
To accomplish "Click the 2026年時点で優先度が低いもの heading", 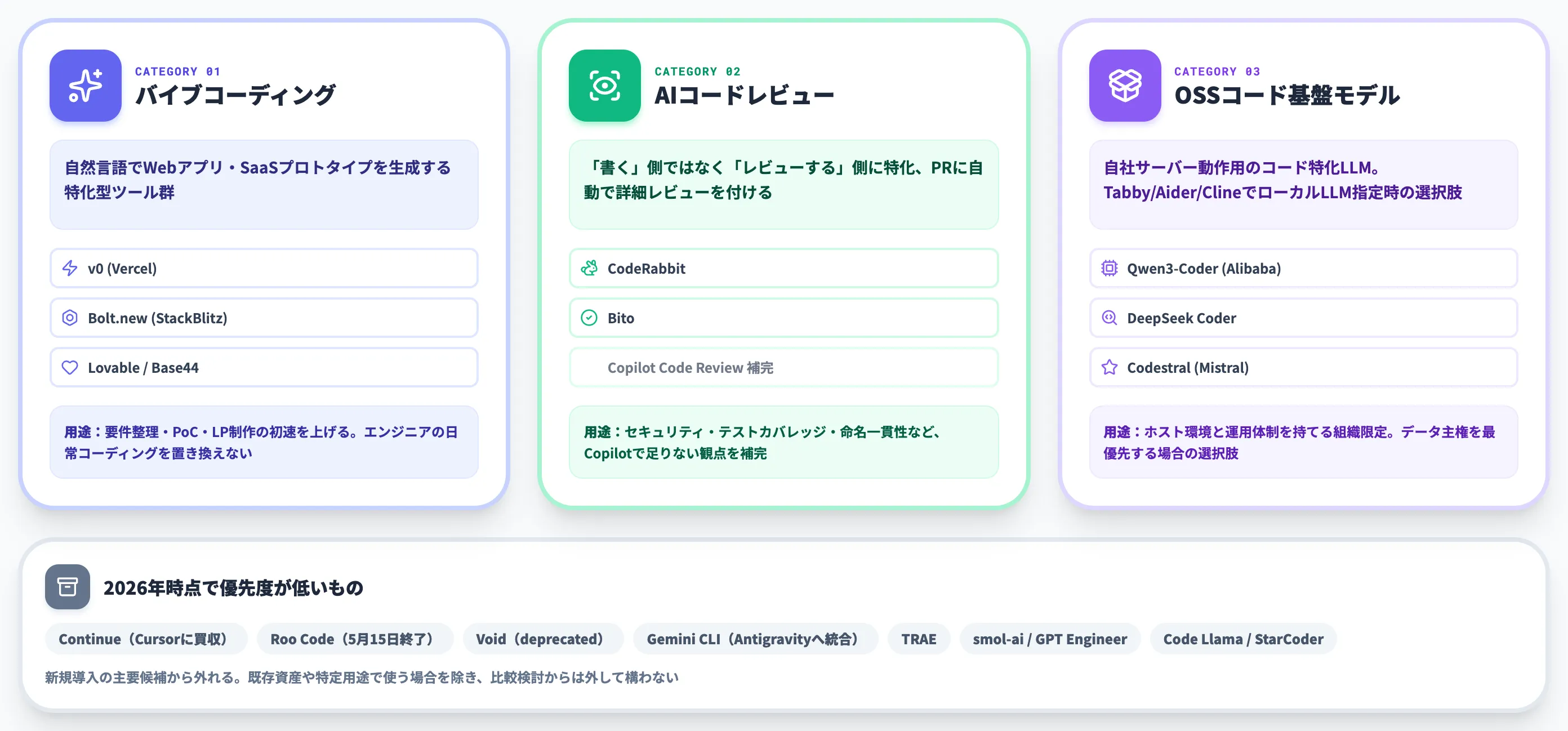I will coord(233,587).
